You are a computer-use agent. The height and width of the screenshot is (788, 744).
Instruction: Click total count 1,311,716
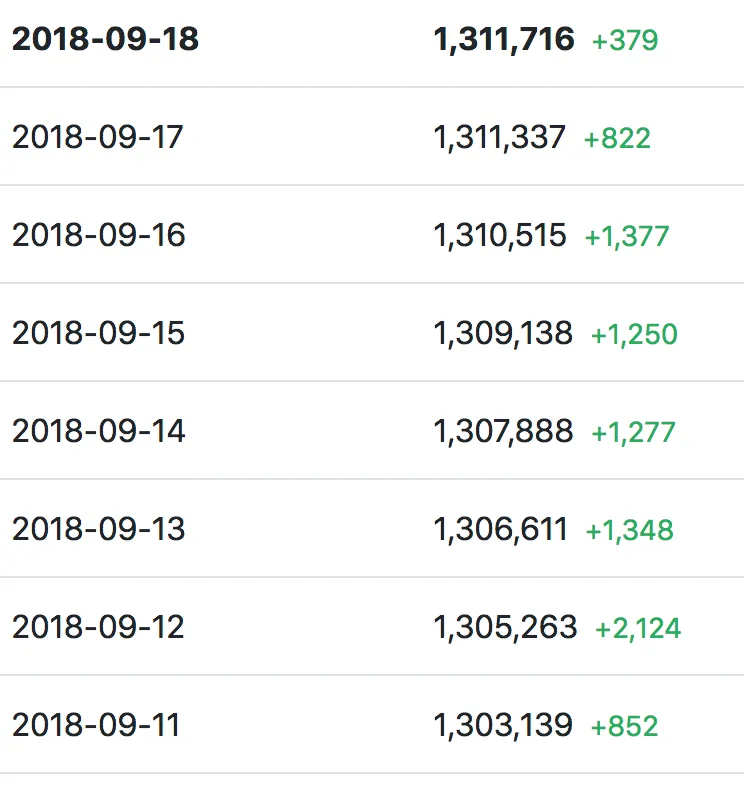[x=504, y=40]
